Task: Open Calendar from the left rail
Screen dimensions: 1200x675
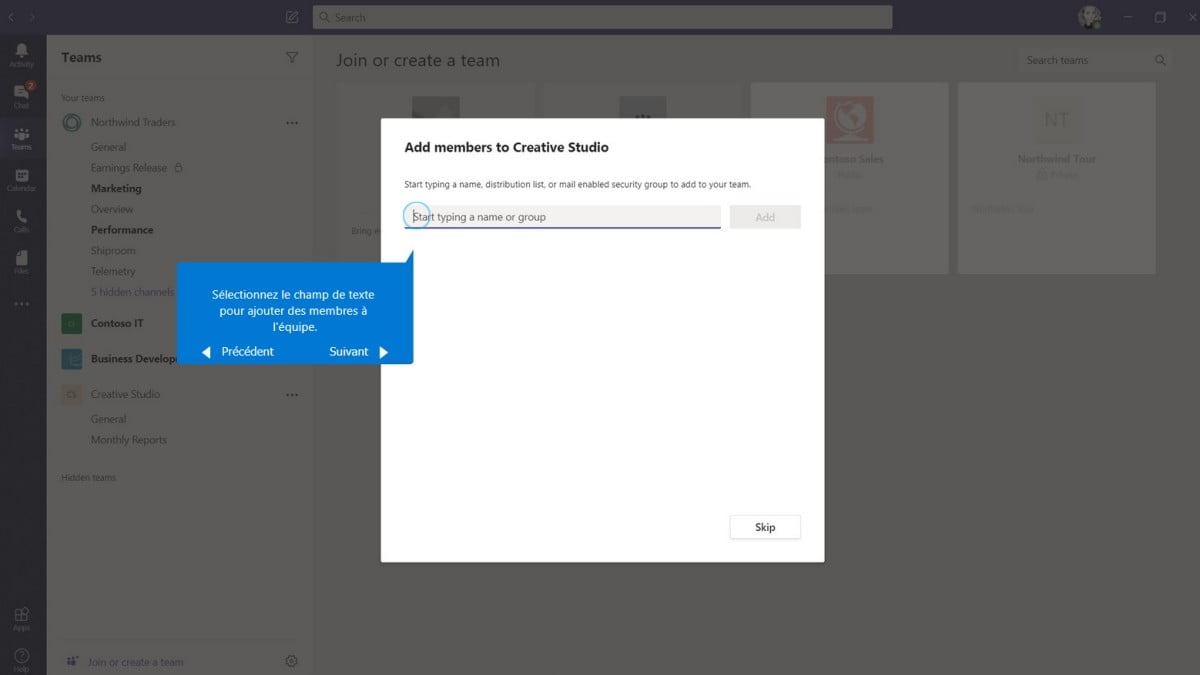Action: click(22, 180)
